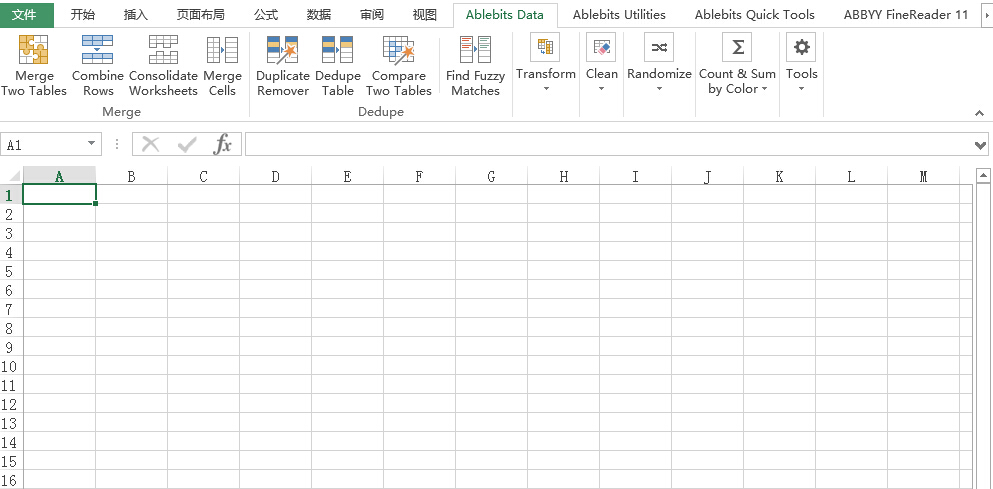Switch to the 开始 Home tab
The image size is (993, 489).
coord(82,15)
